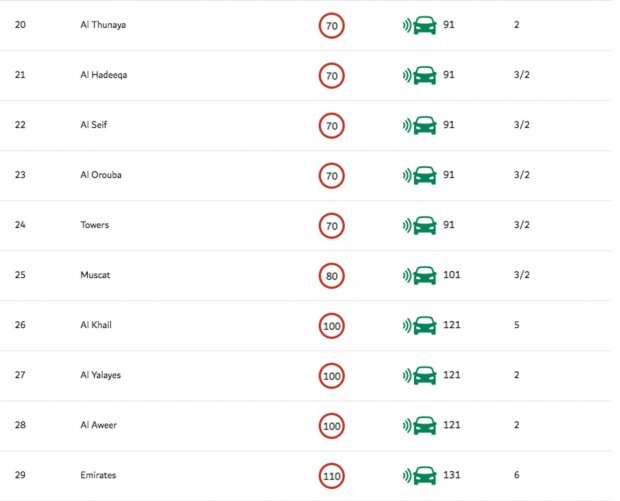Click the 70 speed limit sign for Al Seif
The image size is (620, 501).
[331, 125]
